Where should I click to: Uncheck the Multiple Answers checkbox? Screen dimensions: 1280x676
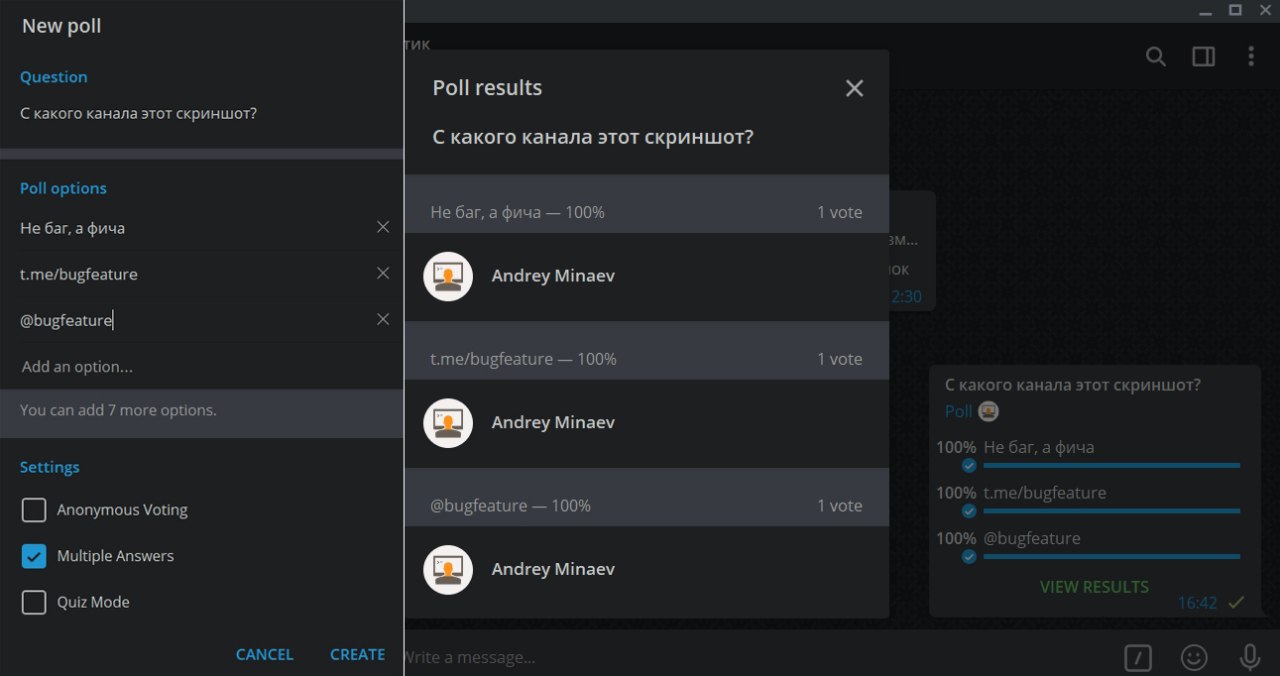tap(34, 556)
